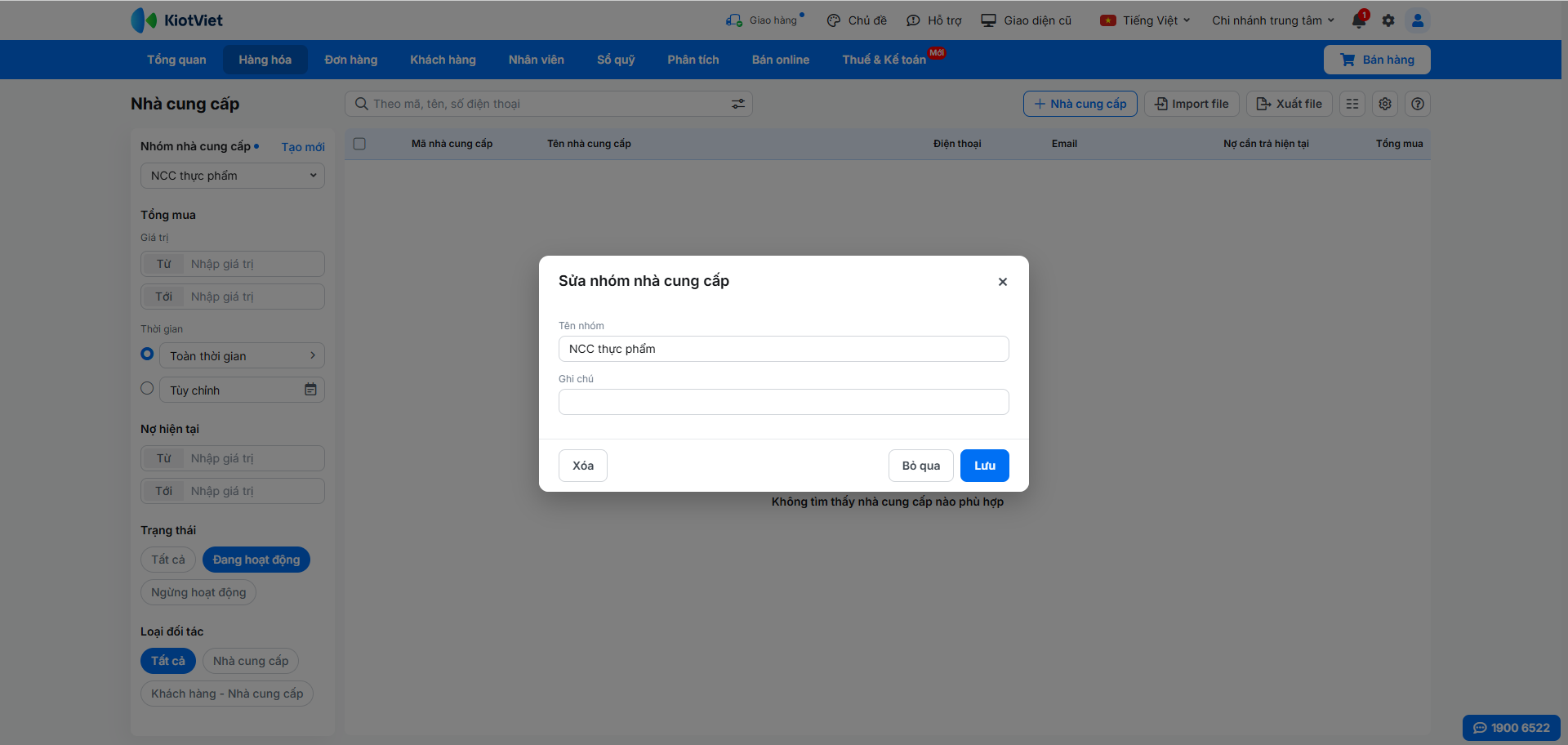
Task: Open the Phân tích menu
Action: [693, 60]
